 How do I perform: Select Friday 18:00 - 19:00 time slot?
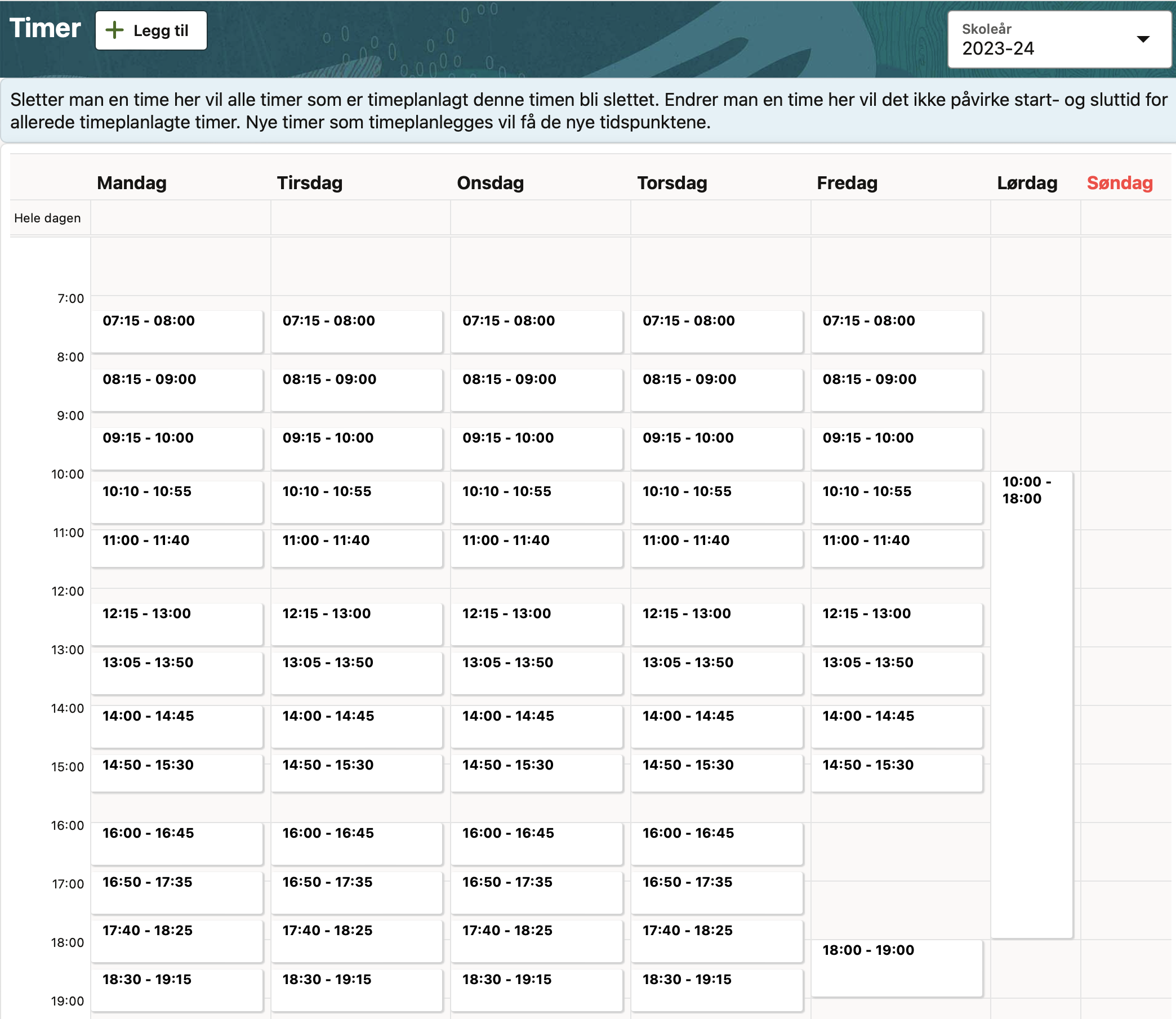[x=896, y=967]
